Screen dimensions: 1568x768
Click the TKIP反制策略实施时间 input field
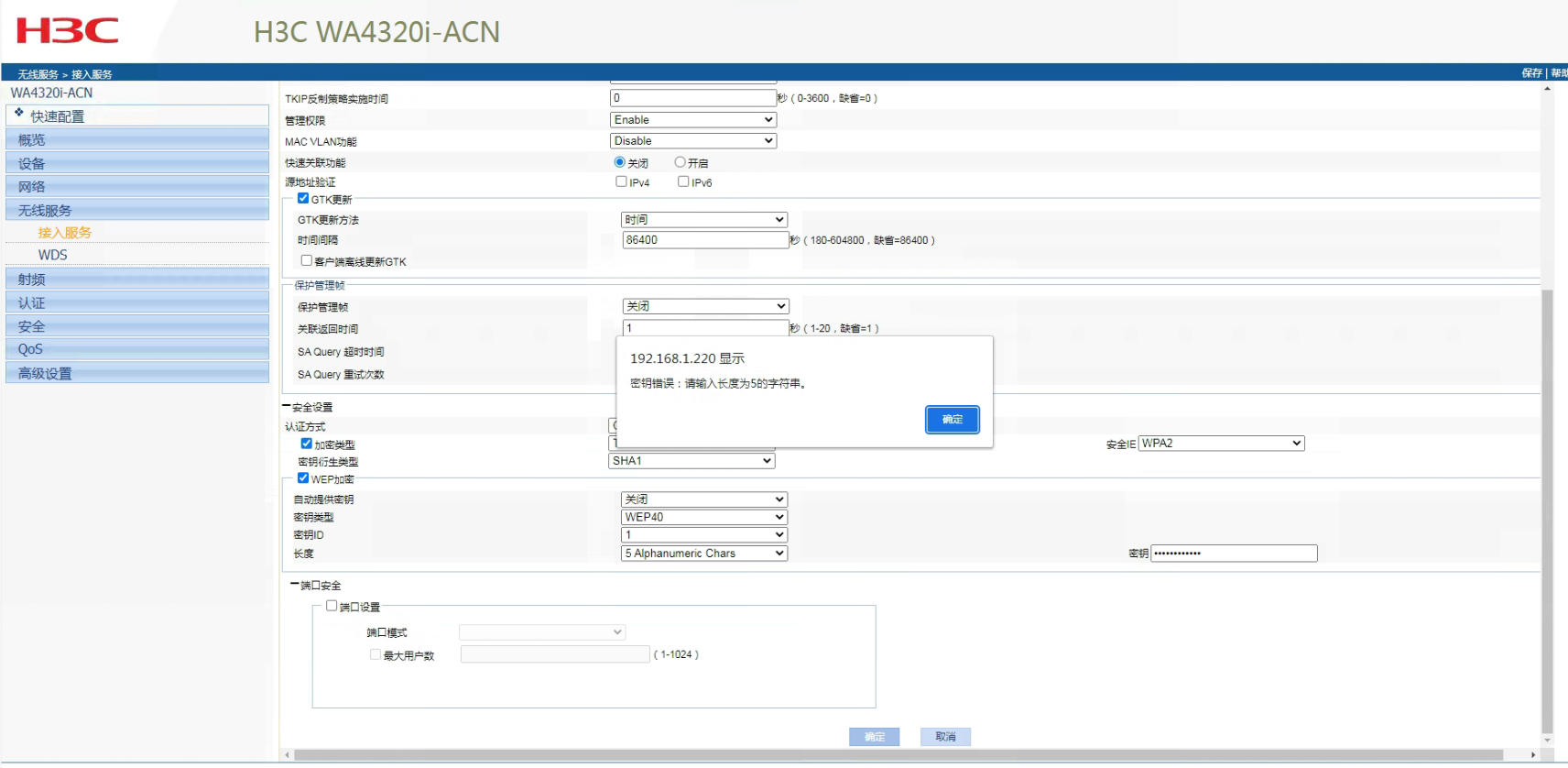tap(693, 98)
